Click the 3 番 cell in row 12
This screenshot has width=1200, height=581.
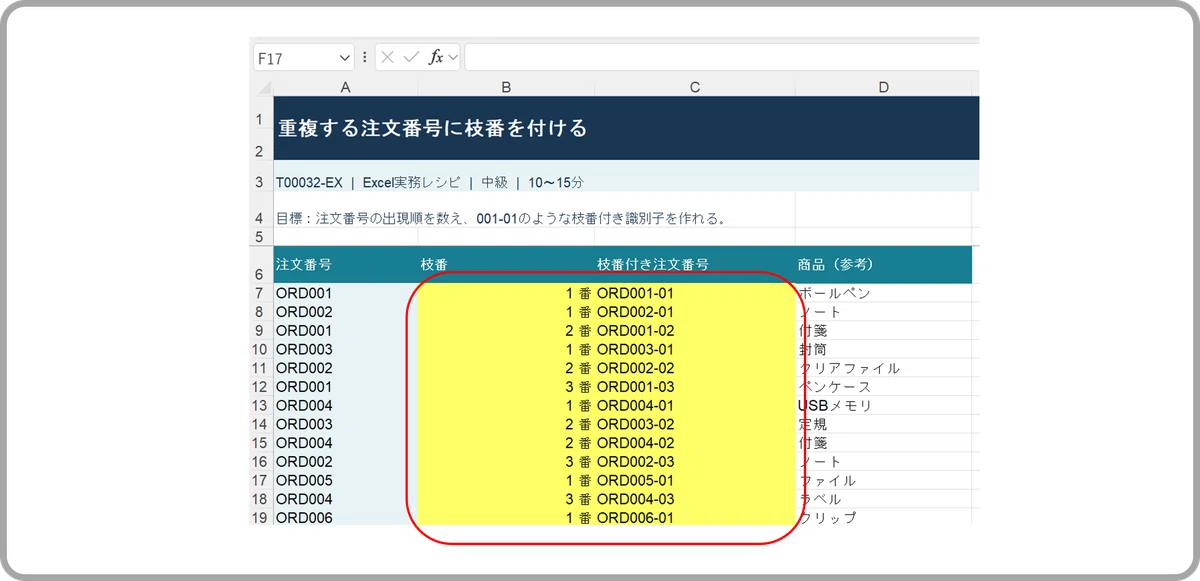tap(506, 386)
